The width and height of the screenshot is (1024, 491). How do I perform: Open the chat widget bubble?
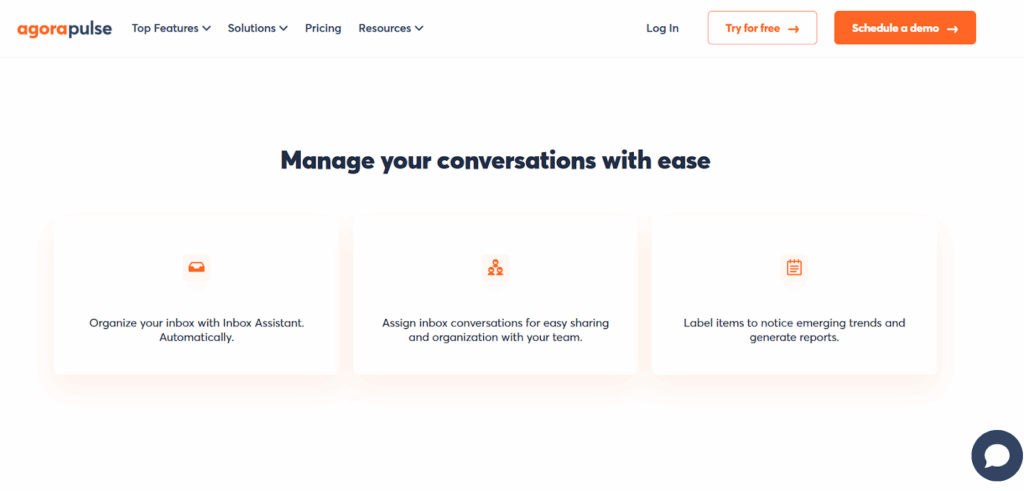[997, 456]
